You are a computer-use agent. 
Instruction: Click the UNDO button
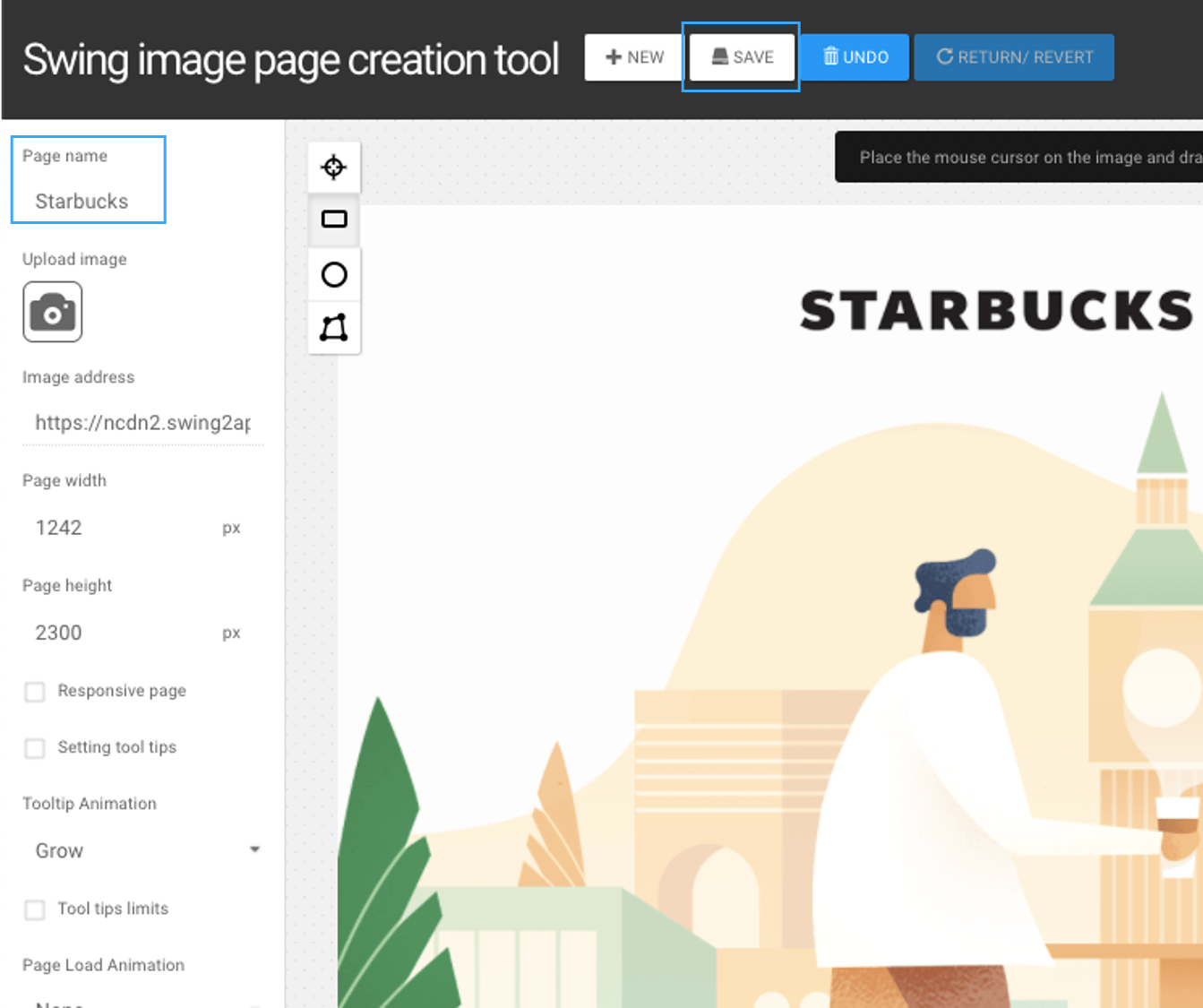[855, 57]
